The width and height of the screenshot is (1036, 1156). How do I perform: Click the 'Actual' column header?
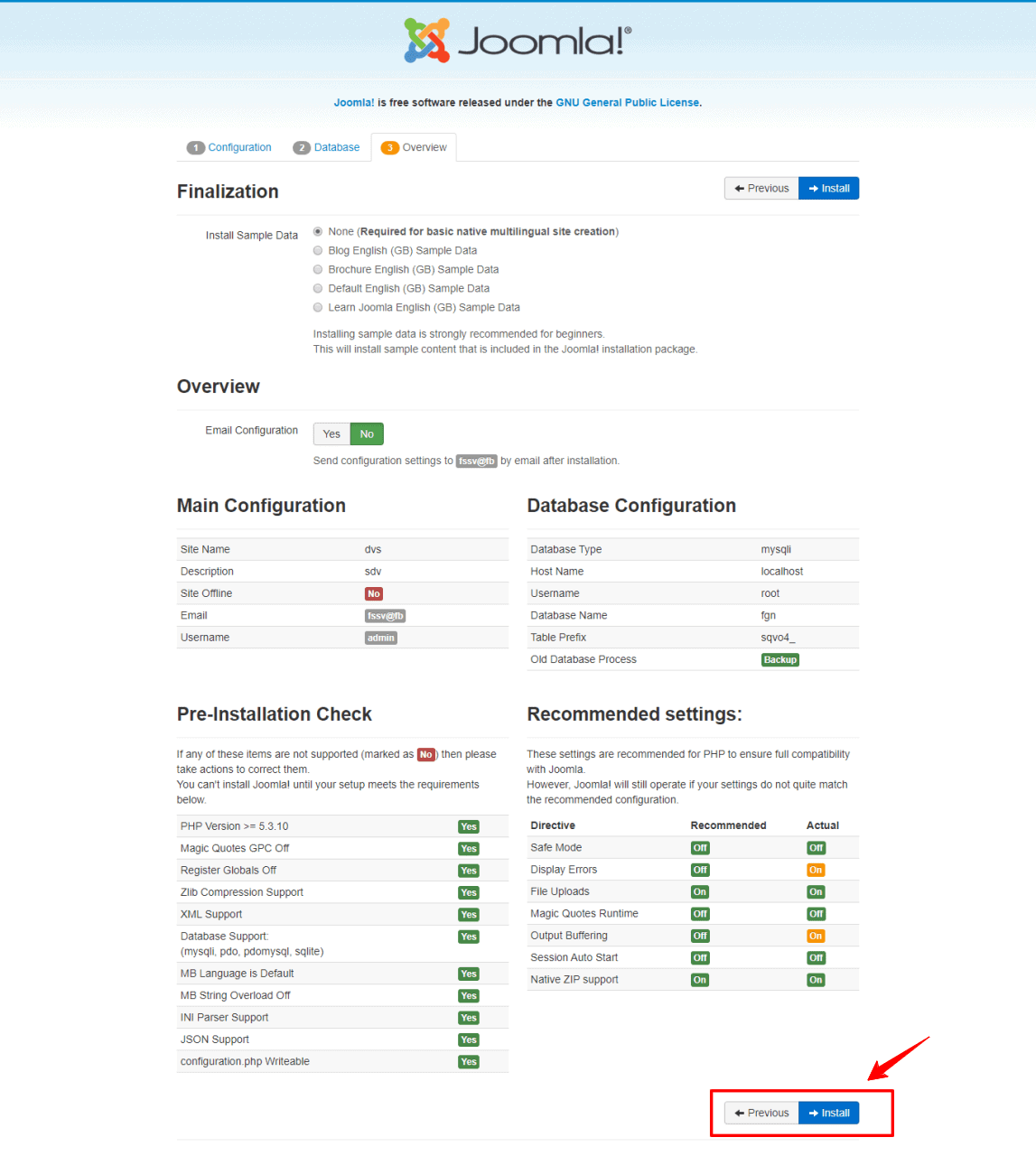point(823,826)
